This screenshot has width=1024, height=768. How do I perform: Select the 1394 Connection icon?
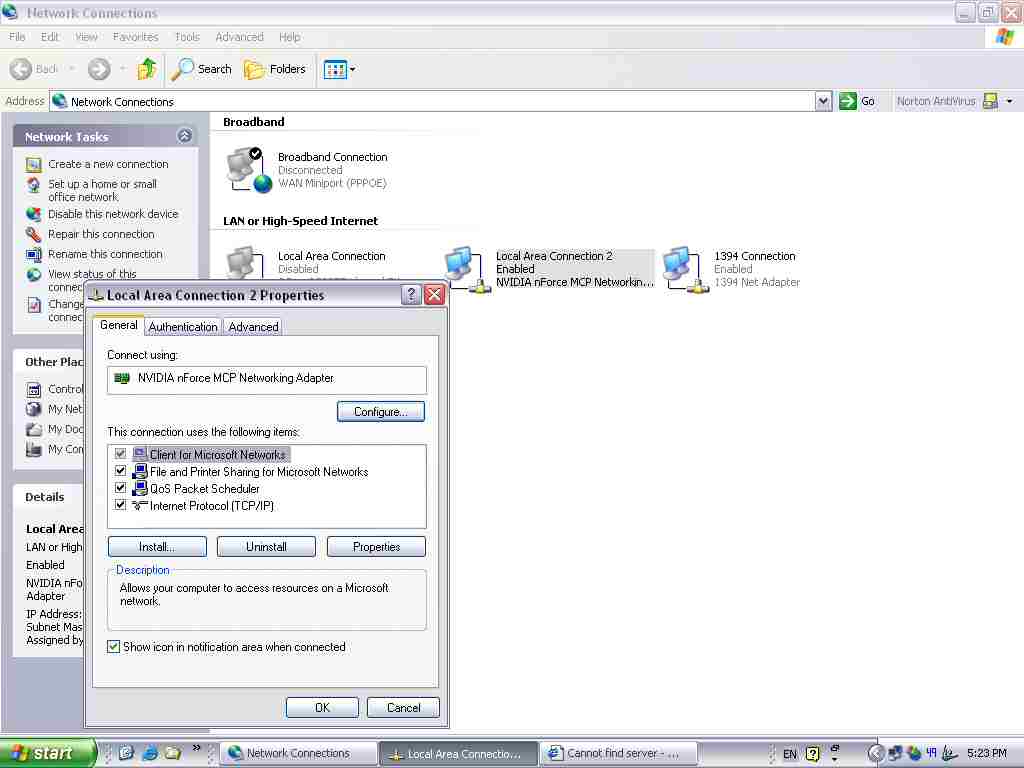click(x=686, y=270)
